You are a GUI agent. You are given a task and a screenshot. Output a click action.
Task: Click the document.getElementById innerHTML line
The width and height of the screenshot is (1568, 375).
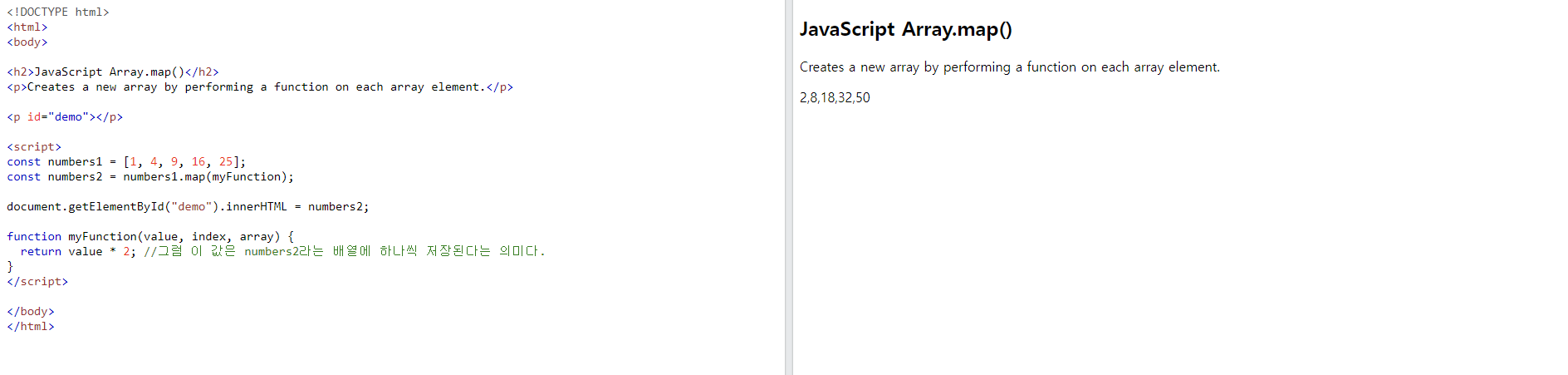click(188, 206)
